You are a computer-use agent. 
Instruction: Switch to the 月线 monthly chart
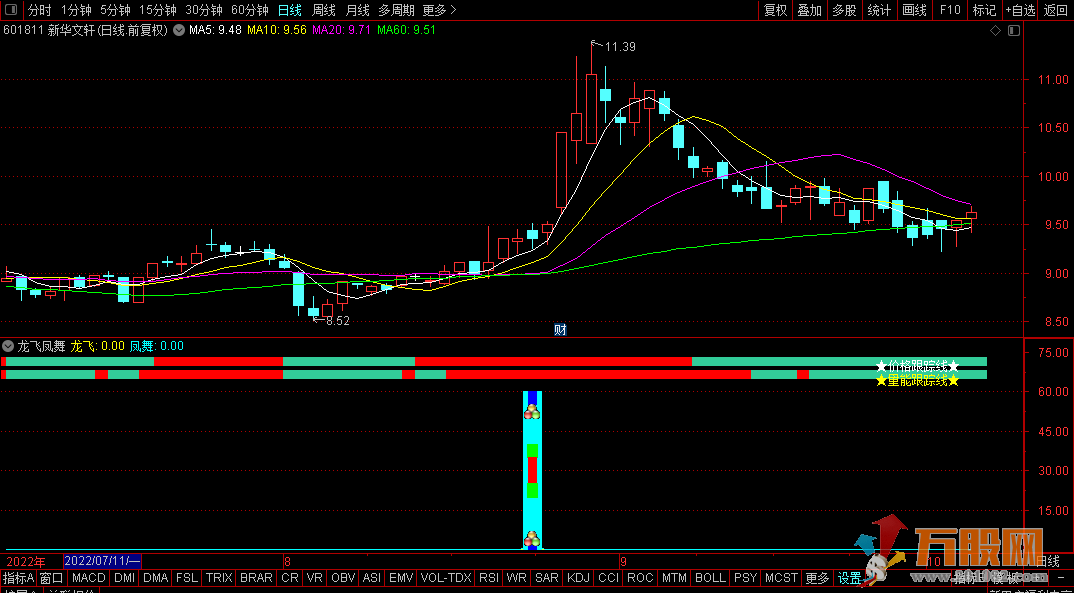point(357,10)
